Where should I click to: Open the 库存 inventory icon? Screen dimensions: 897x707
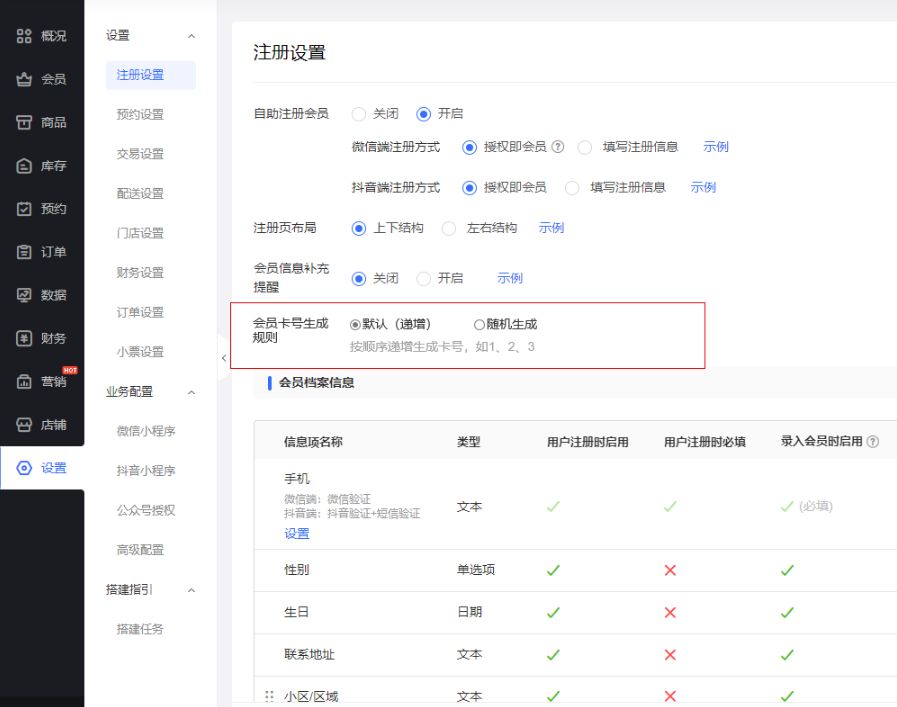pos(24,166)
